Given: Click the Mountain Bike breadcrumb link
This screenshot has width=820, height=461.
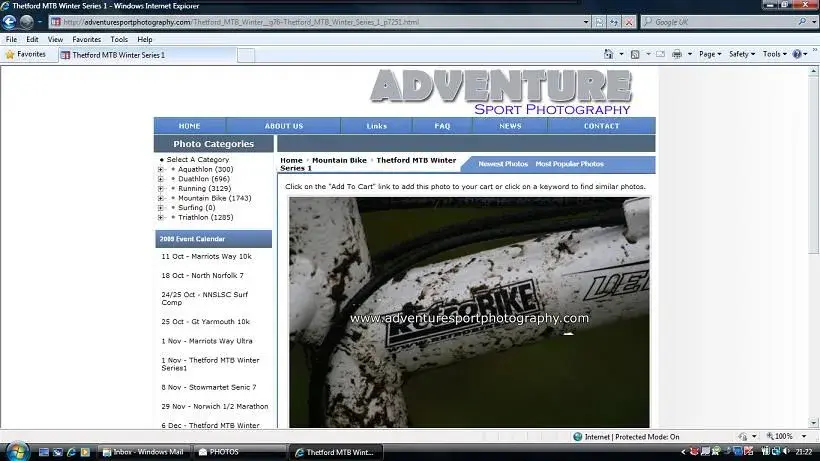Looking at the screenshot, I should click(x=339, y=160).
